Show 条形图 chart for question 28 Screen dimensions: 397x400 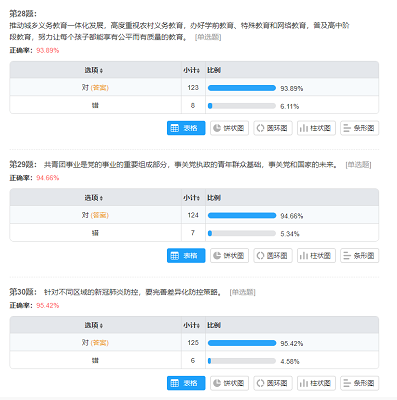tap(359, 128)
